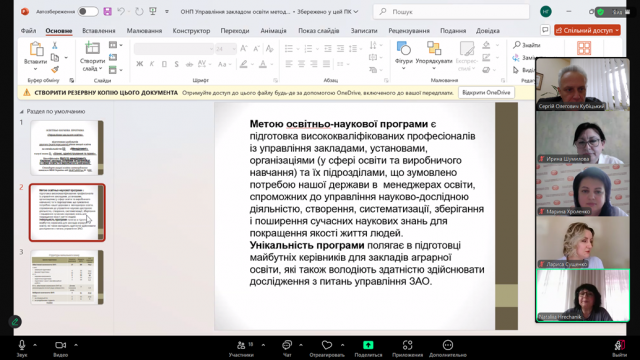Image resolution: width=640 pixels, height=360 pixels.
Task: Click the Save icon in title bar
Action: pos(107,11)
